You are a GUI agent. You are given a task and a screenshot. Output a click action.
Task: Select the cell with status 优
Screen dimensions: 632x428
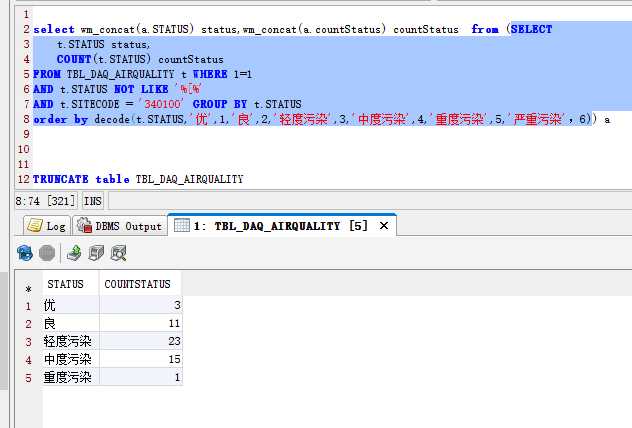tap(71, 305)
